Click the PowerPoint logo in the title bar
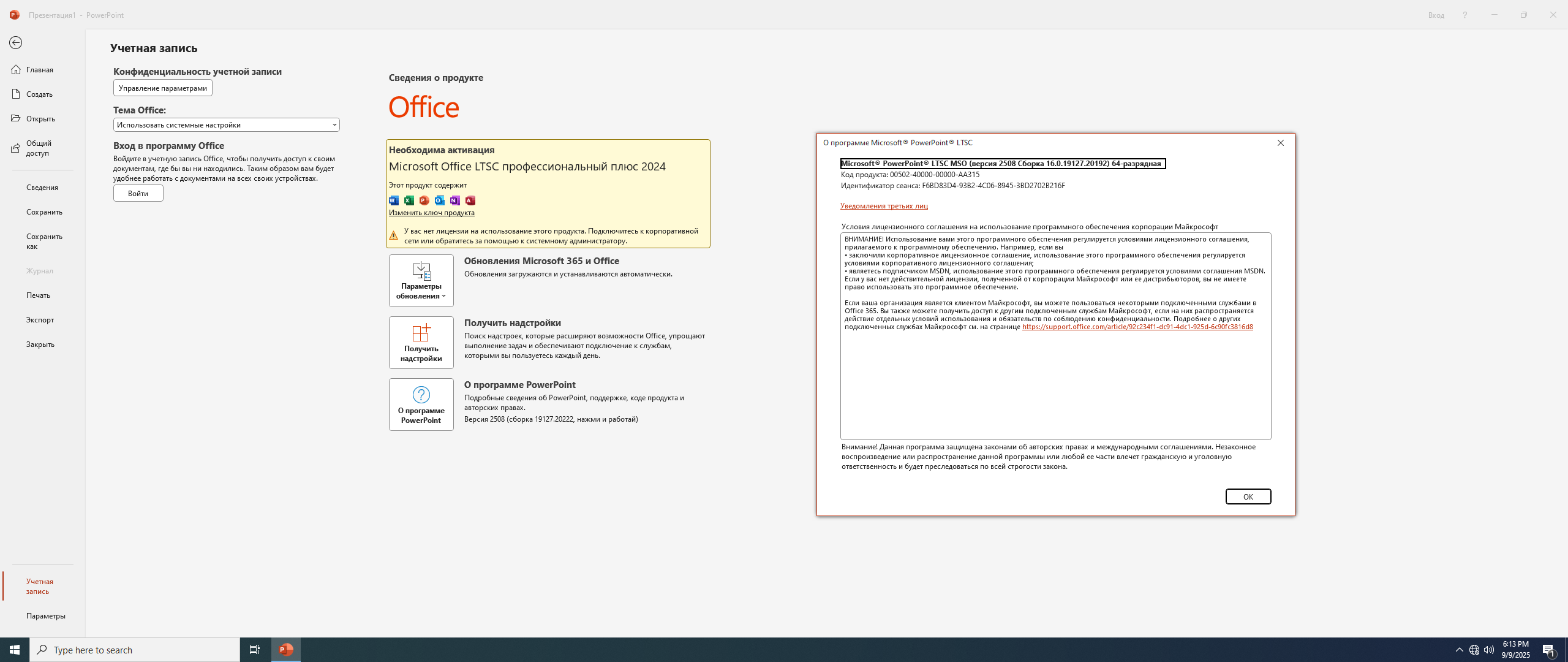This screenshot has height=662, width=1568. tap(15, 15)
